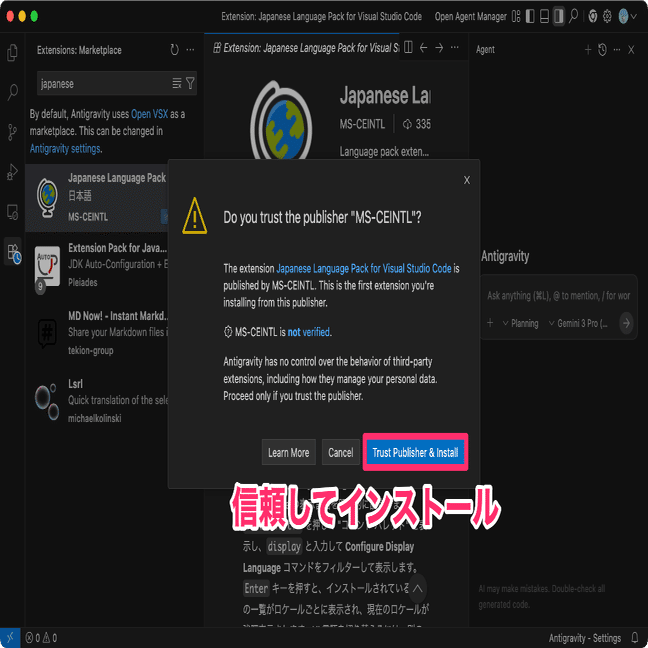
Task: Click Antigravity - Settings in status bar
Action: coord(584,638)
